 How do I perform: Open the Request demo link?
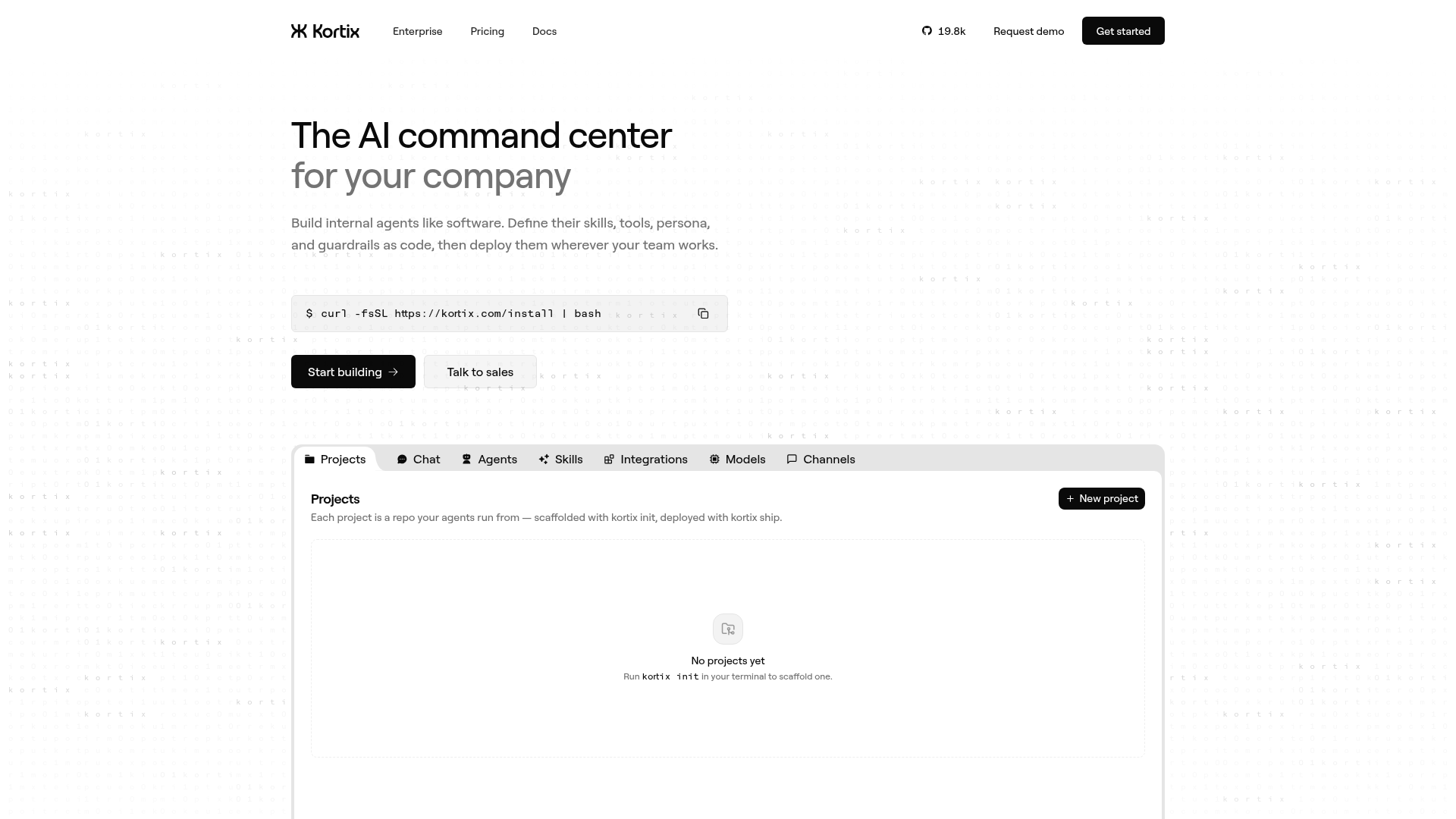click(x=1028, y=31)
